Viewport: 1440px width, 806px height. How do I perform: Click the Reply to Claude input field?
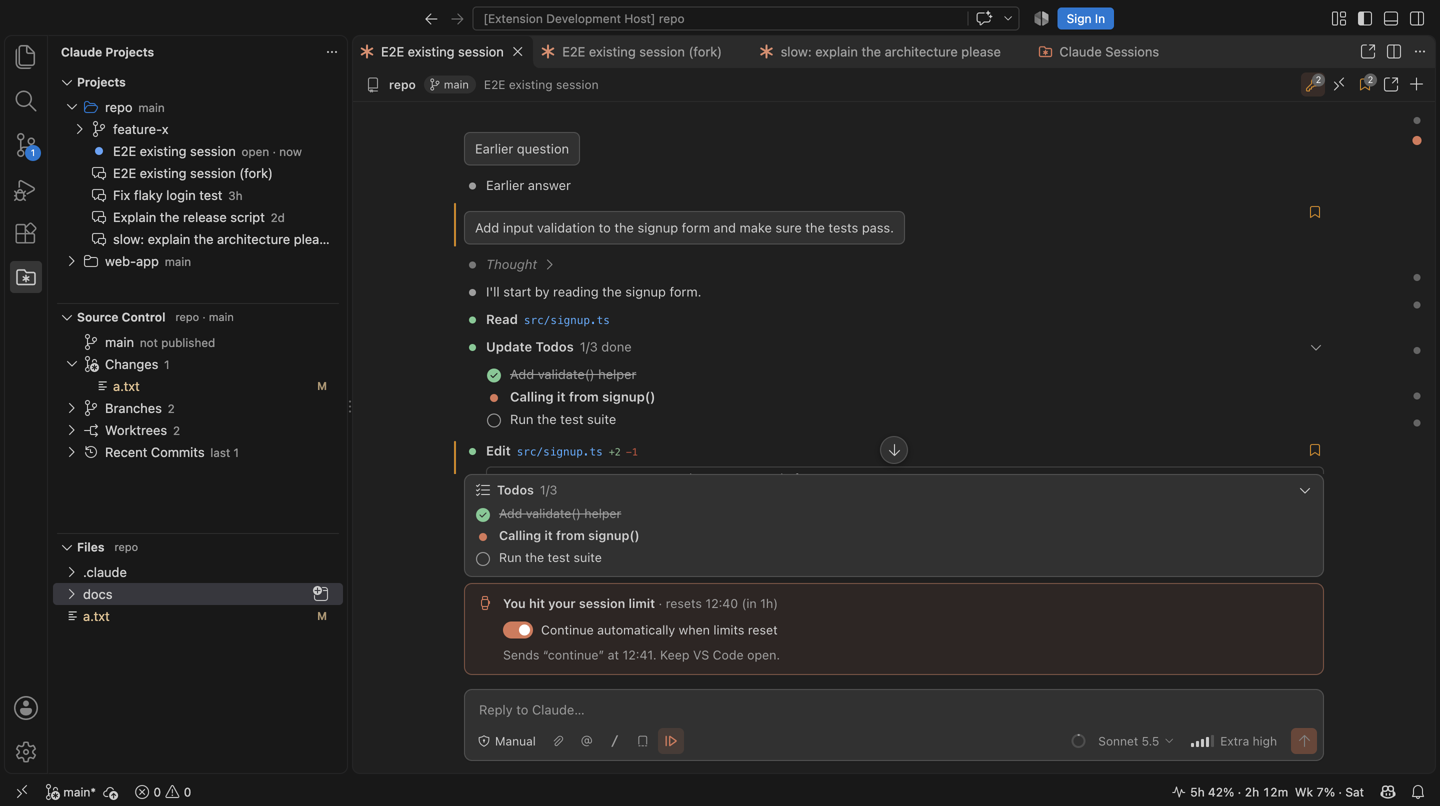893,710
